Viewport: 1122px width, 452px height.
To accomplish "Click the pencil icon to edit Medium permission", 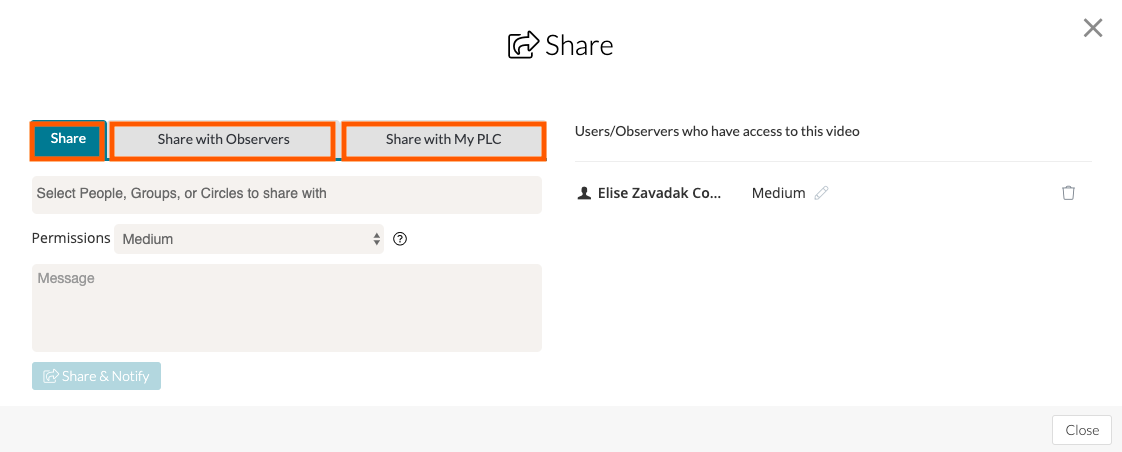I will point(822,193).
